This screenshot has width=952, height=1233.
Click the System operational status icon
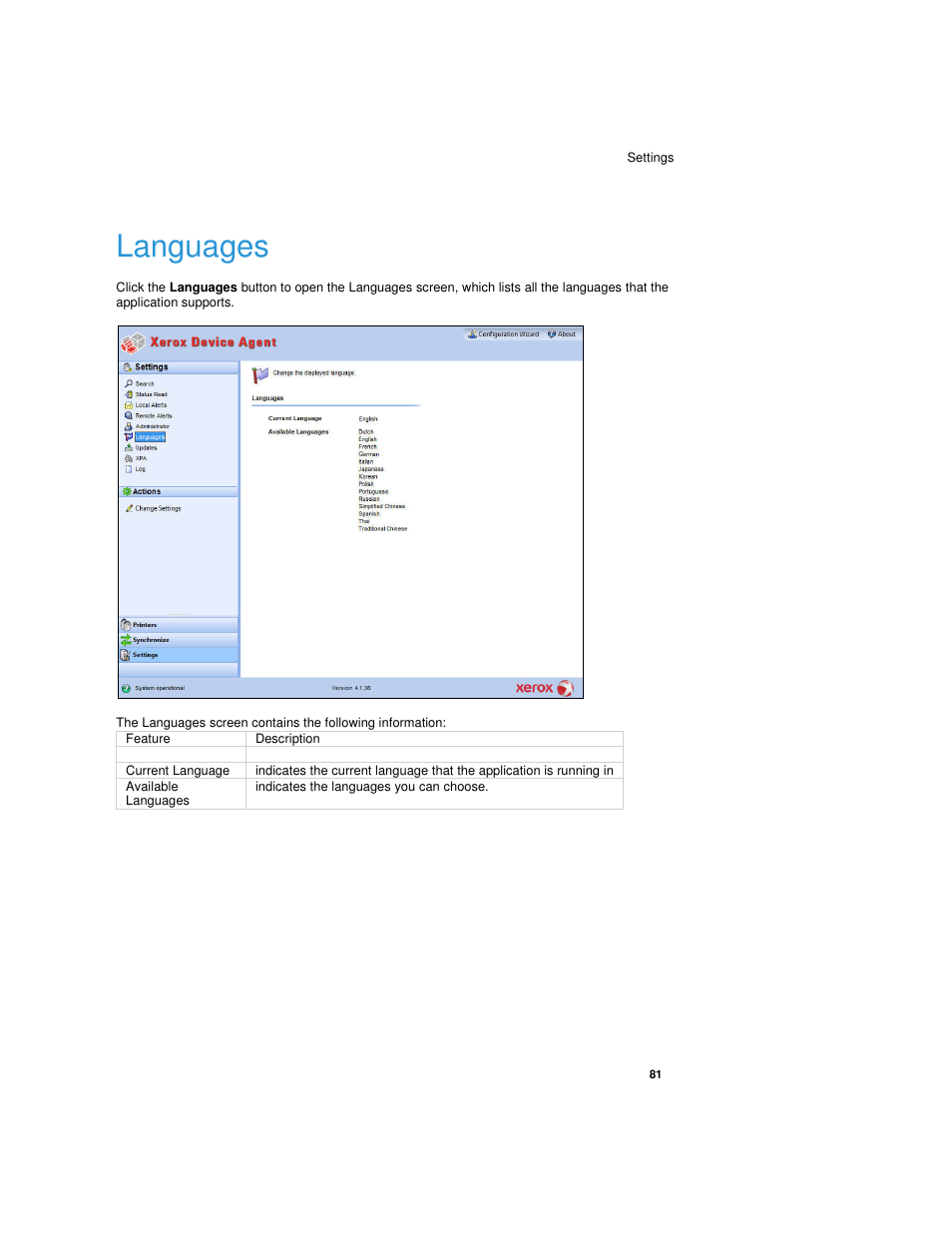point(126,688)
